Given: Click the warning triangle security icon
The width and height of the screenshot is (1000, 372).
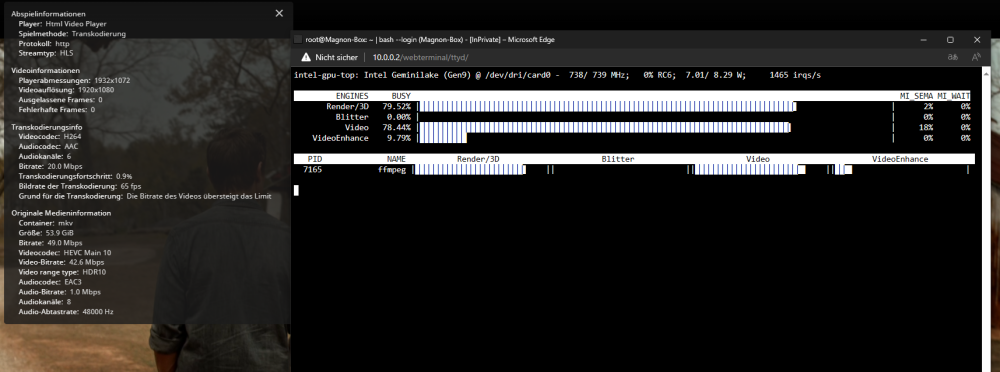Looking at the screenshot, I should pyautogui.click(x=305, y=57).
